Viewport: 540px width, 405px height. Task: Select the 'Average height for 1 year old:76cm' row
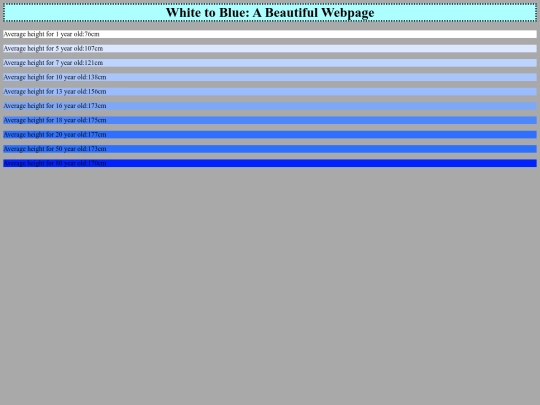[x=270, y=34]
